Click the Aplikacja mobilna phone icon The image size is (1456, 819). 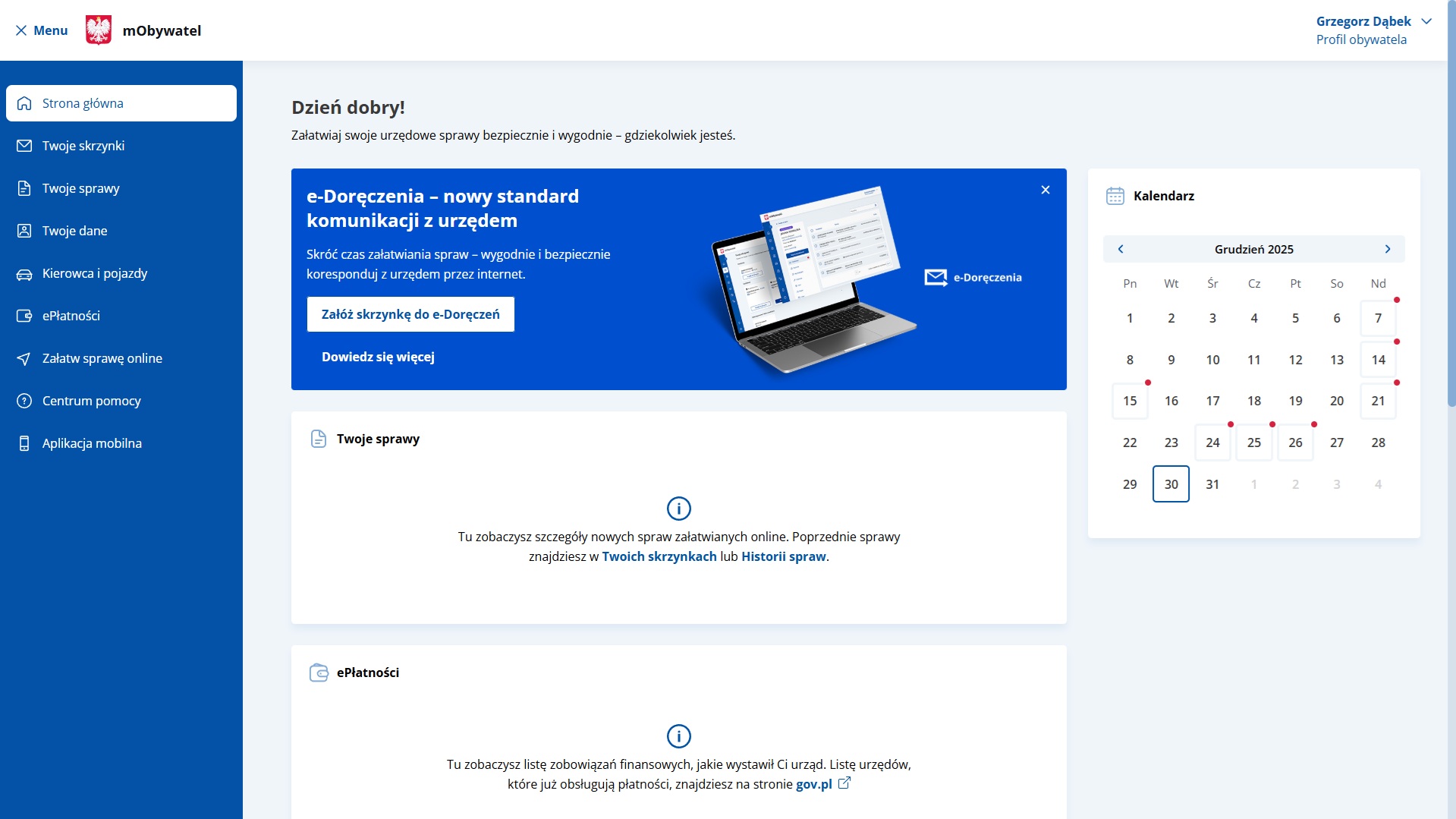[24, 443]
